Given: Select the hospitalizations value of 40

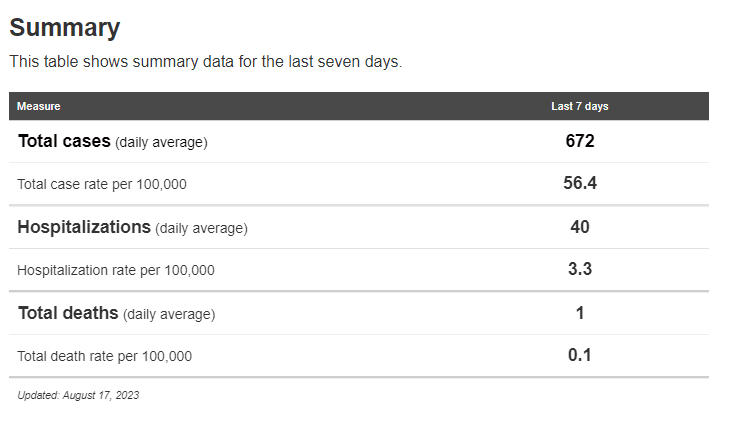Looking at the screenshot, I should pos(580,227).
